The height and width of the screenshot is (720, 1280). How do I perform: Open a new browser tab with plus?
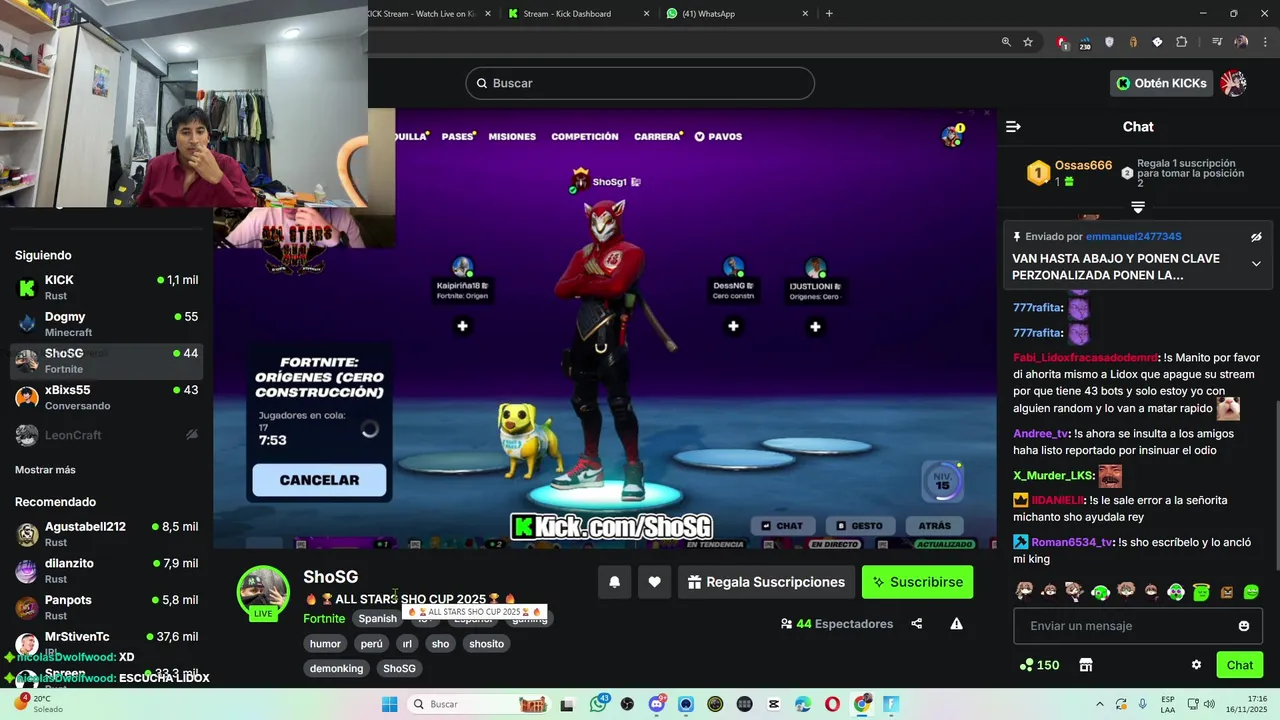[829, 13]
